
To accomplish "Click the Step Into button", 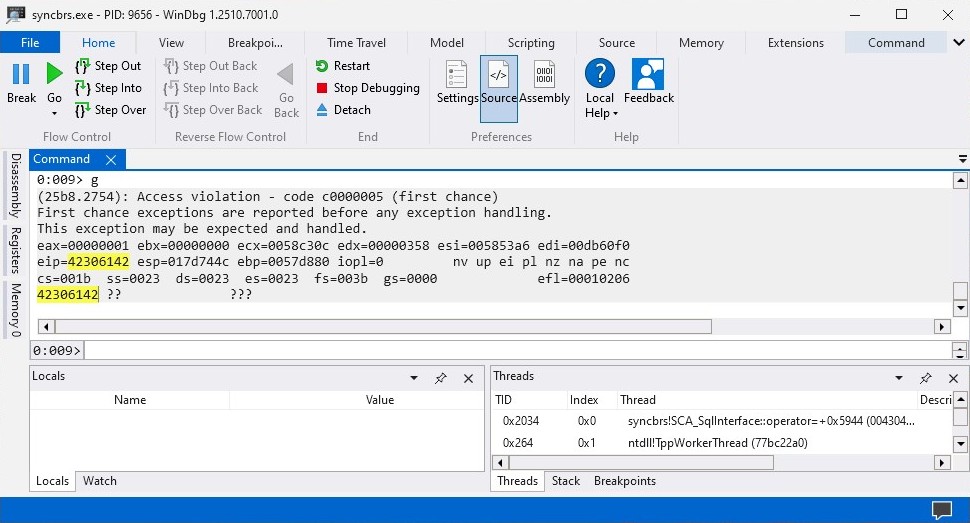I will 108,88.
